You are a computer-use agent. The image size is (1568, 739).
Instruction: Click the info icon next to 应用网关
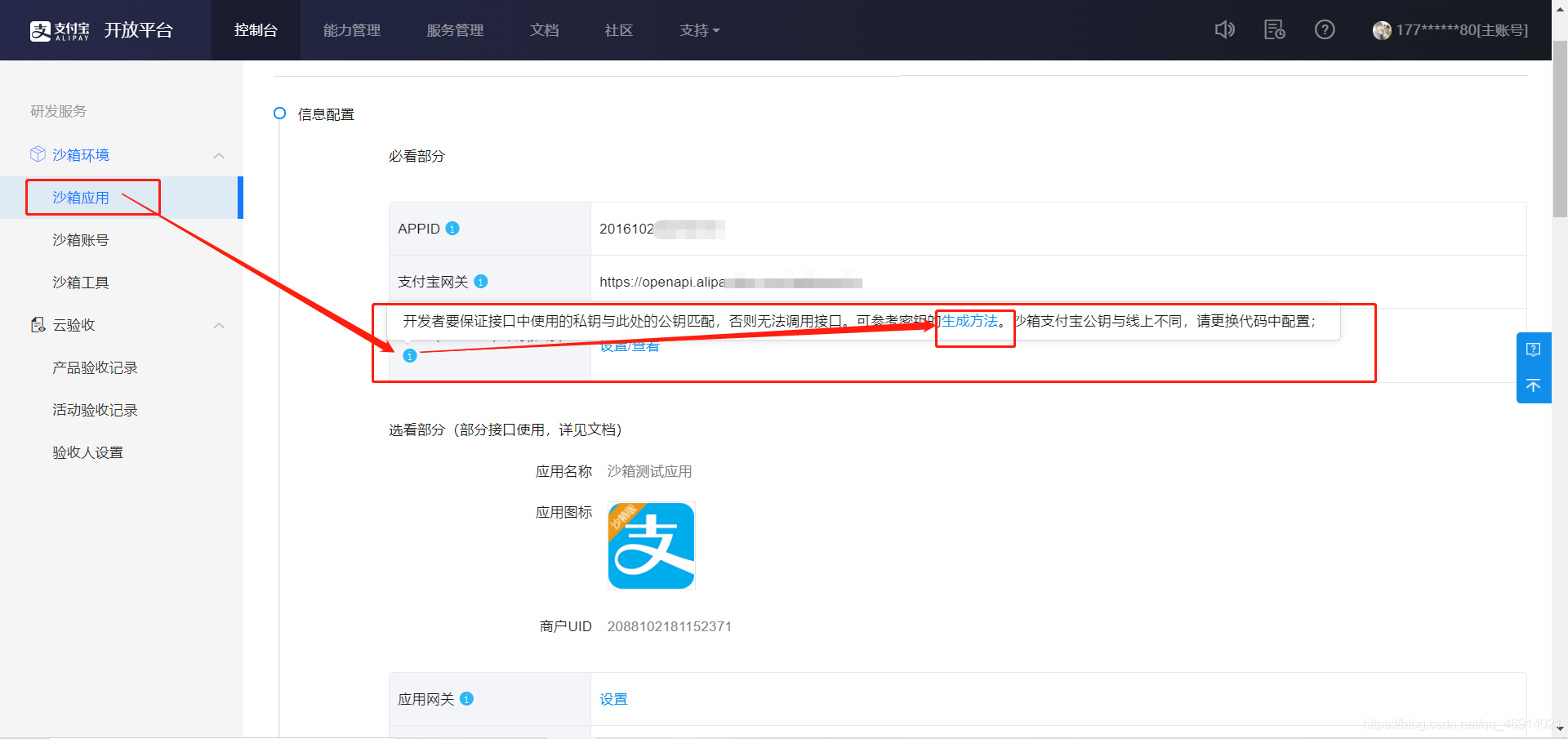click(466, 699)
